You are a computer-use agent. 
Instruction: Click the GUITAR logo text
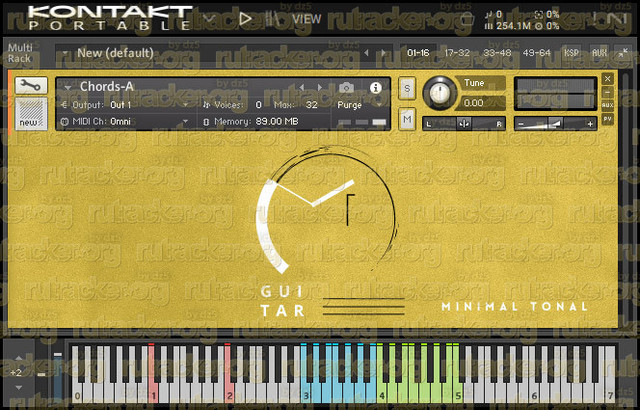pyautogui.click(x=282, y=301)
